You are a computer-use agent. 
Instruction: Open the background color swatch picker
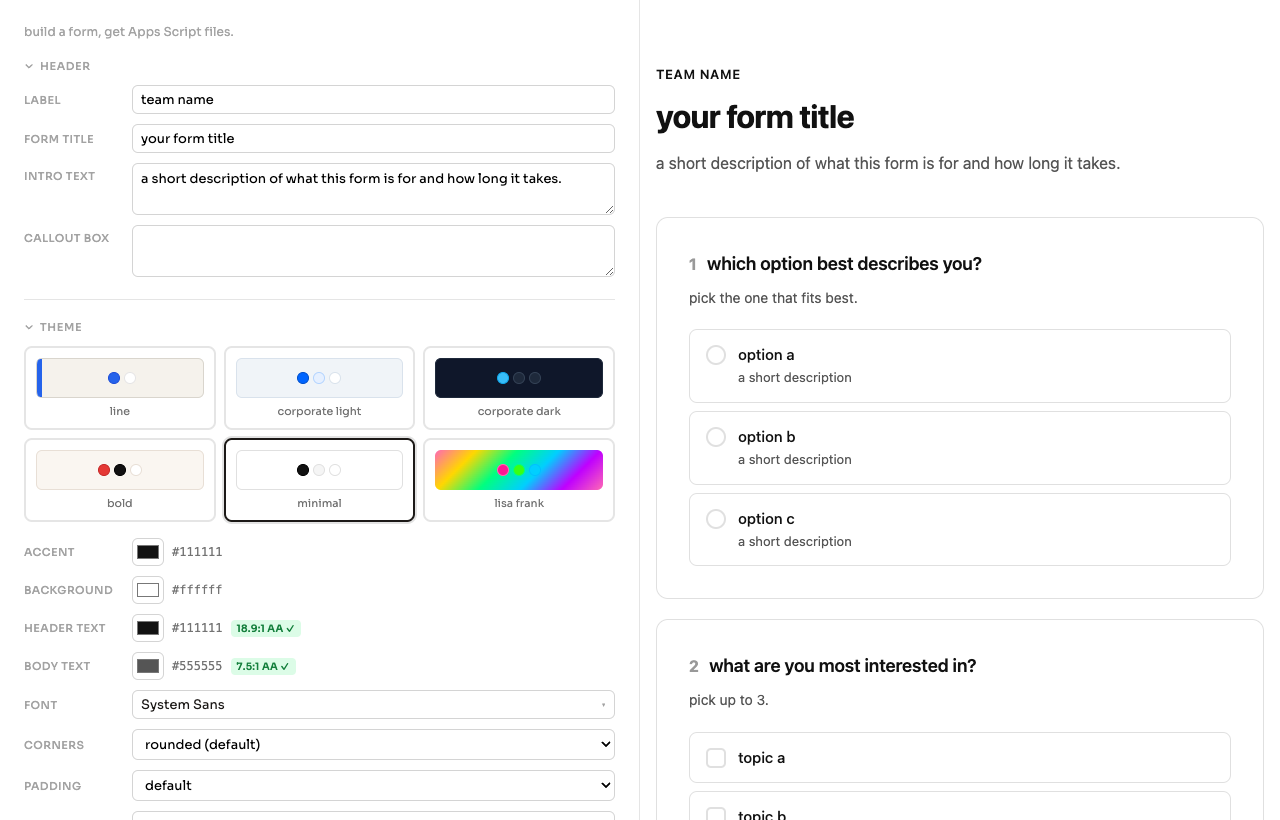(x=148, y=590)
